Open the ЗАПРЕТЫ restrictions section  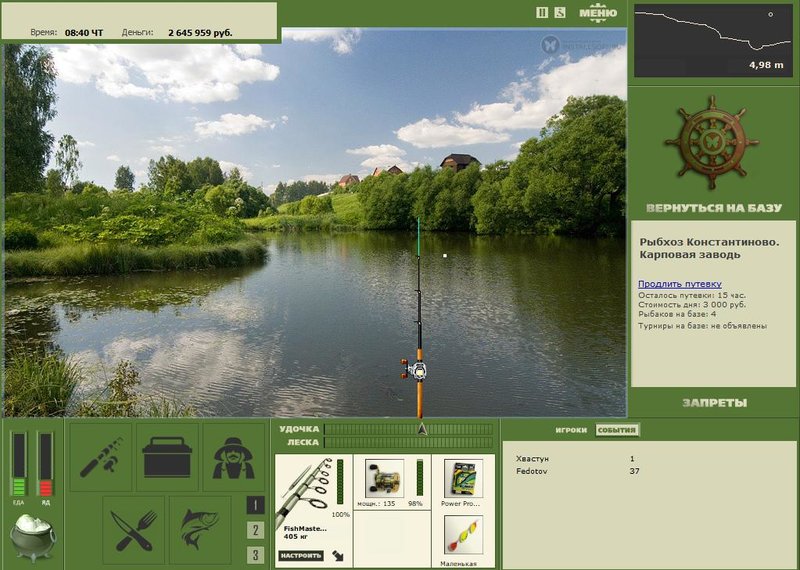point(715,403)
